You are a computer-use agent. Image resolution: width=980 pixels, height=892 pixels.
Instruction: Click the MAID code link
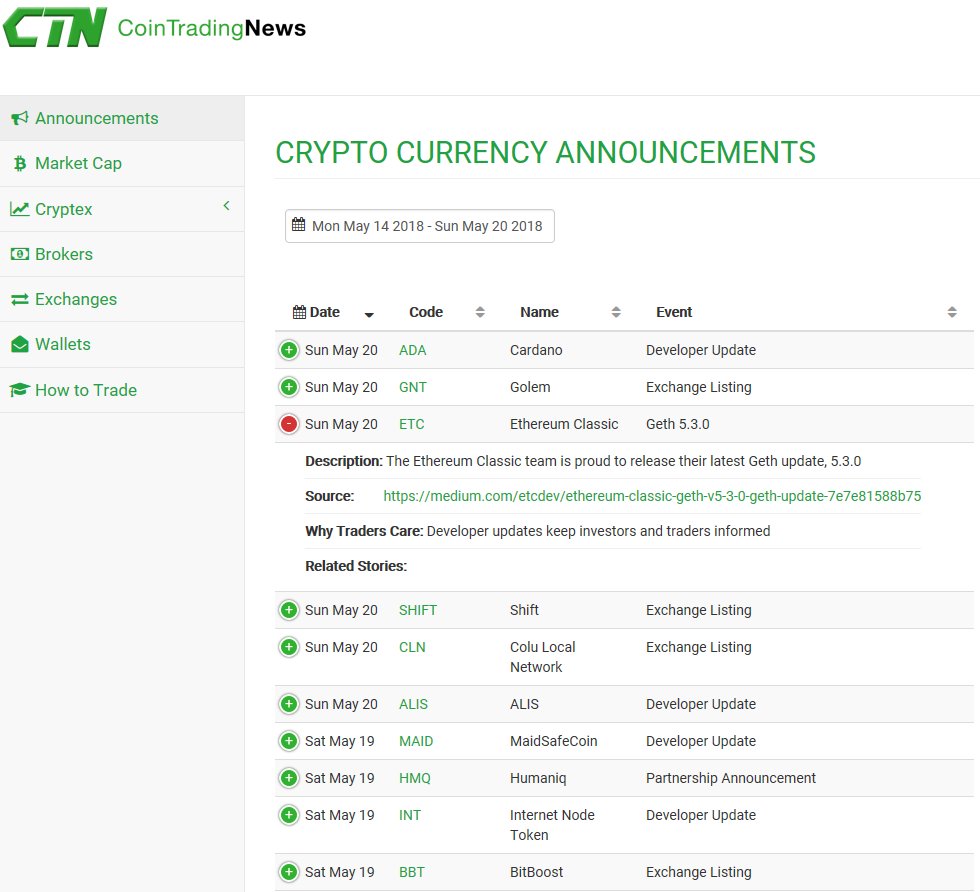pos(416,741)
